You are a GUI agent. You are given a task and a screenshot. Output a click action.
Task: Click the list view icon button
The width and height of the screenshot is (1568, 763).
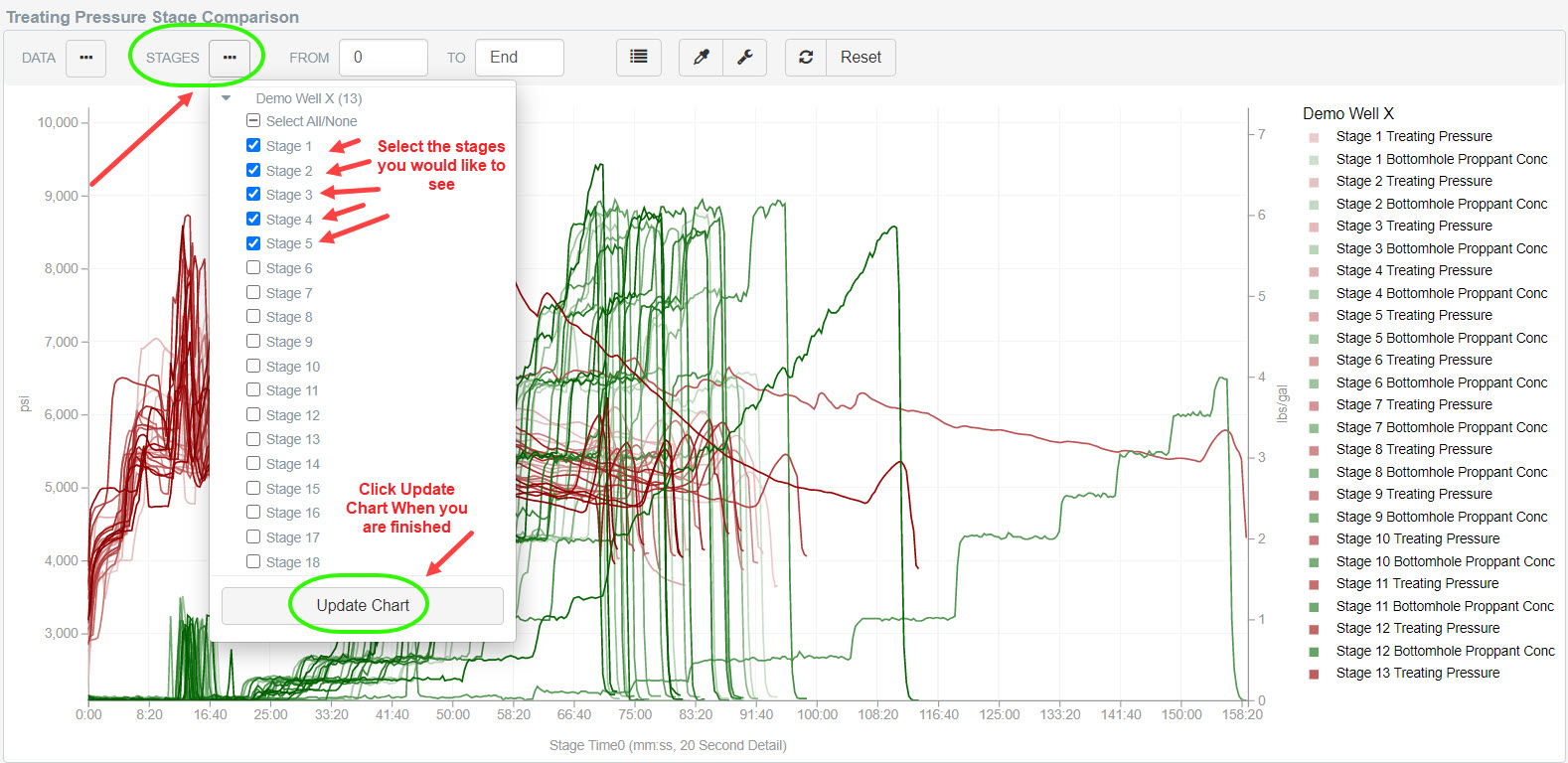tap(639, 58)
